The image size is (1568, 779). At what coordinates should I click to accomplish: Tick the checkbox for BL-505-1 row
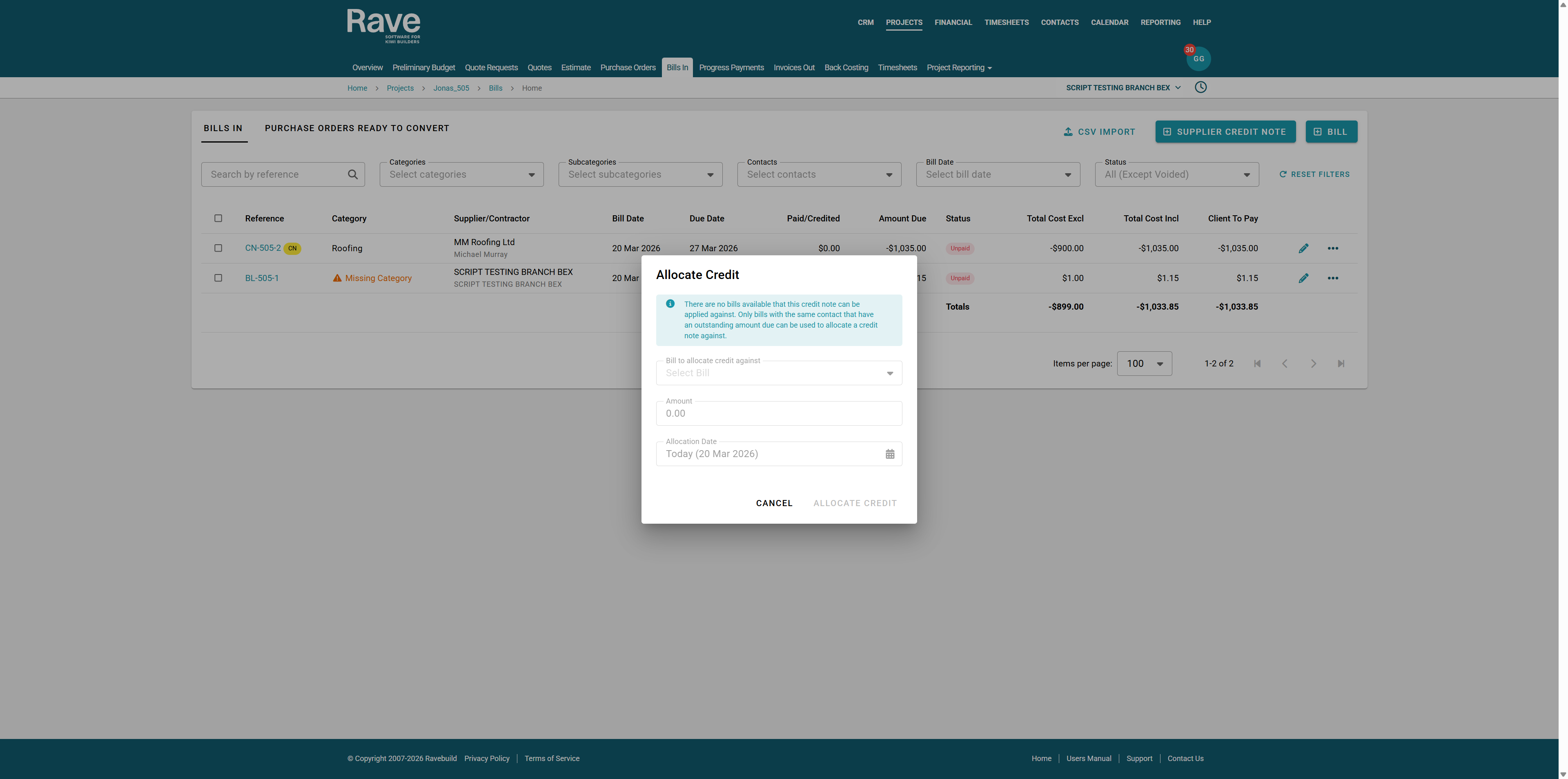coord(218,278)
